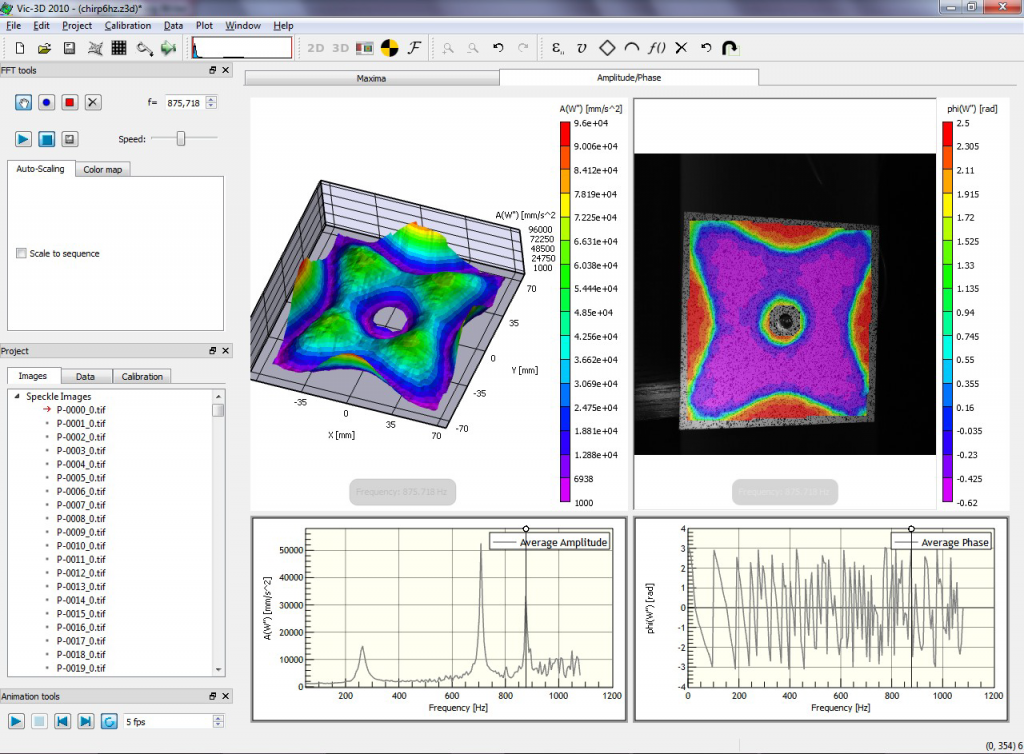Adjust the Speed slider handle
Image resolution: width=1024 pixels, height=754 pixels.
pyautogui.click(x=181, y=139)
